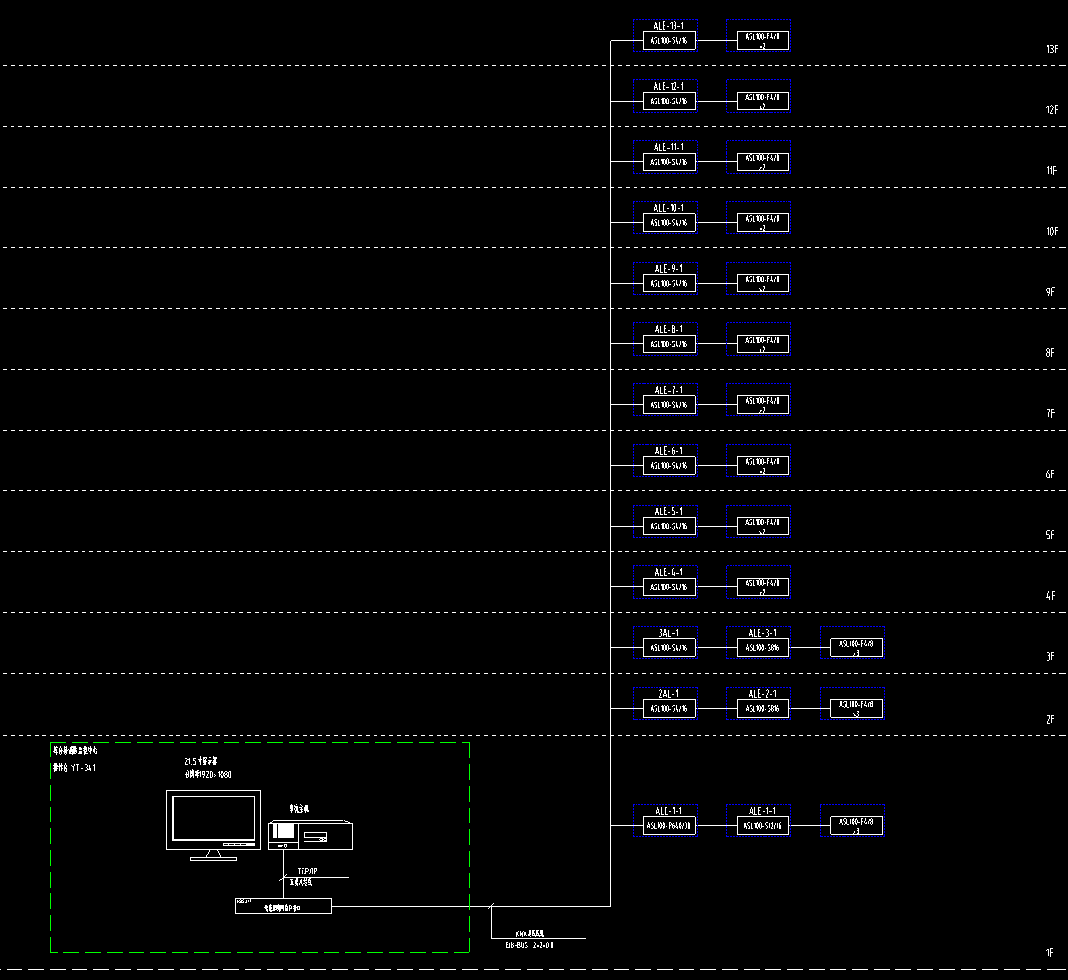The height and width of the screenshot is (980, 1068).
Task: Select the second box on the 13F row
Action: (762, 41)
